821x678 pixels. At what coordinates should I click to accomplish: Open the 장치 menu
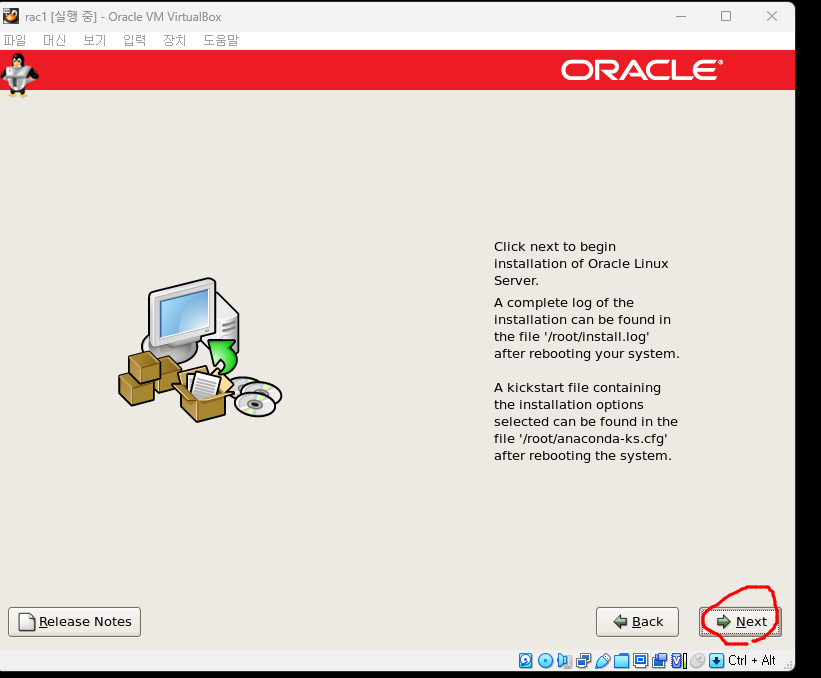point(174,40)
